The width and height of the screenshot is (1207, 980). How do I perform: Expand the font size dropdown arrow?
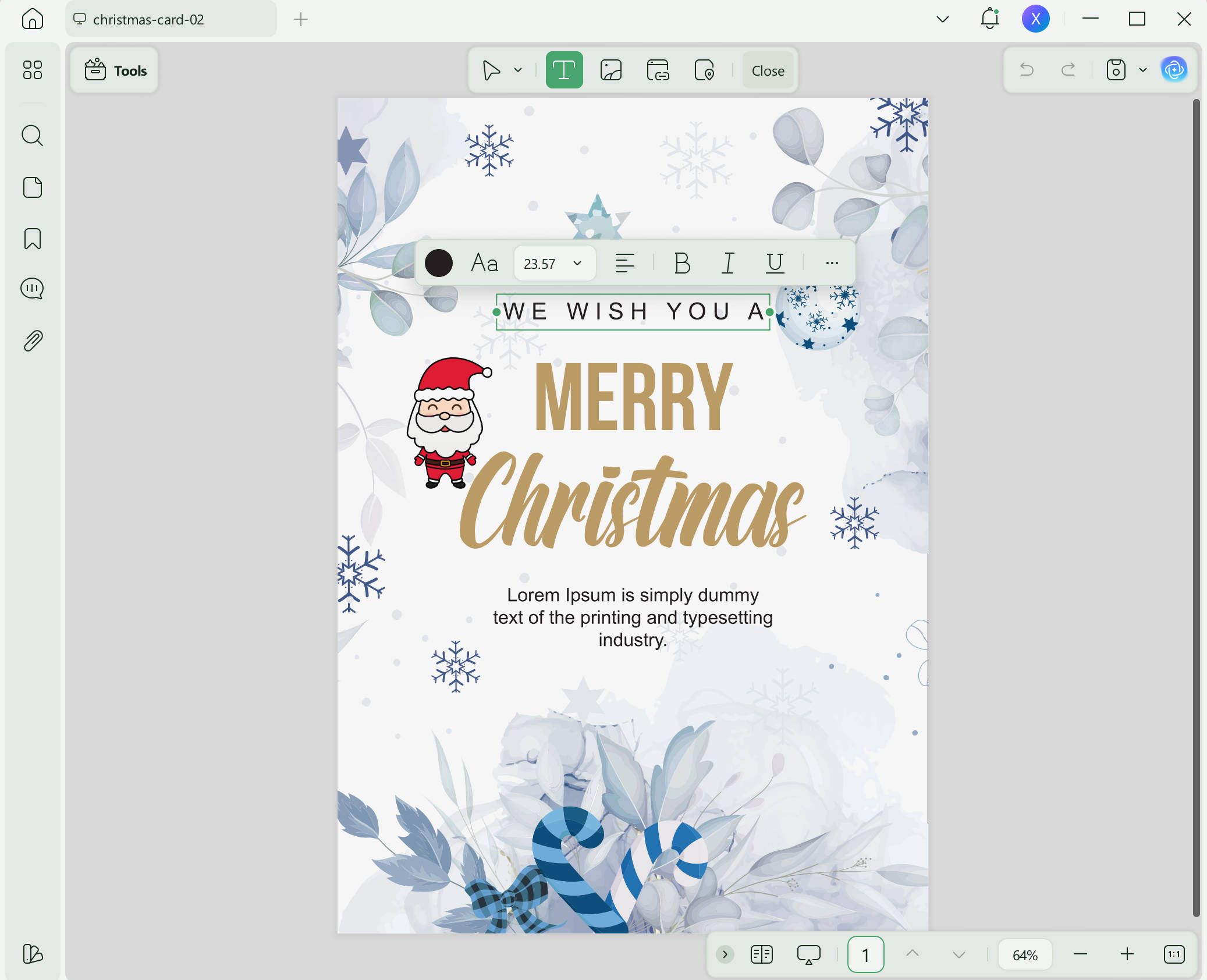coord(577,263)
